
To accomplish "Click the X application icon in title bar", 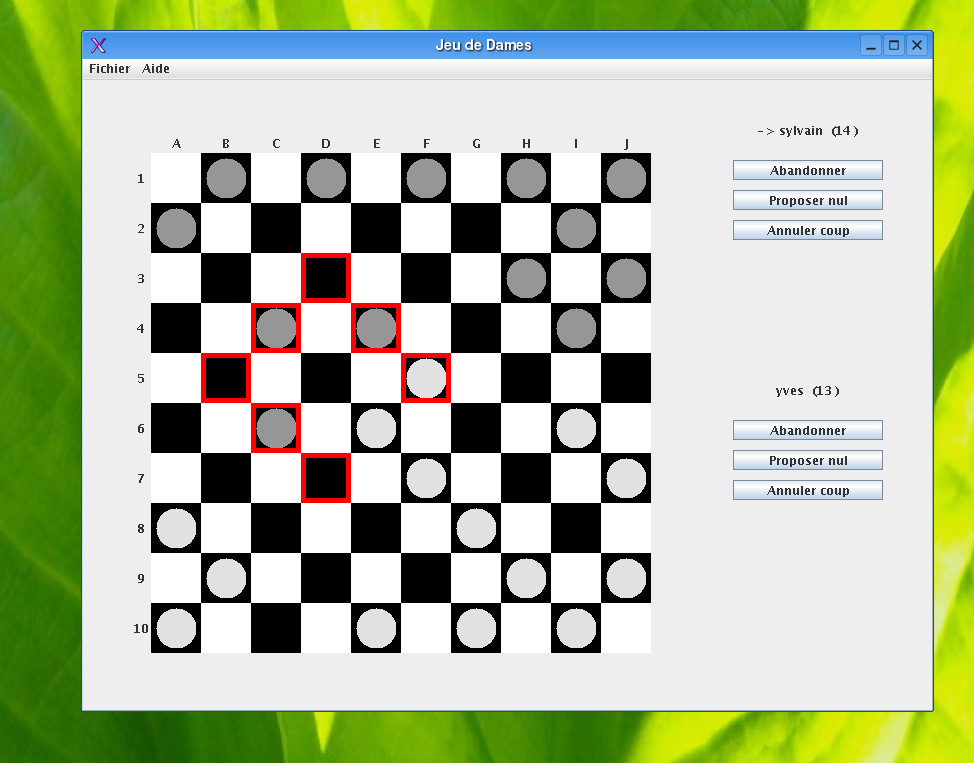I will 98,45.
